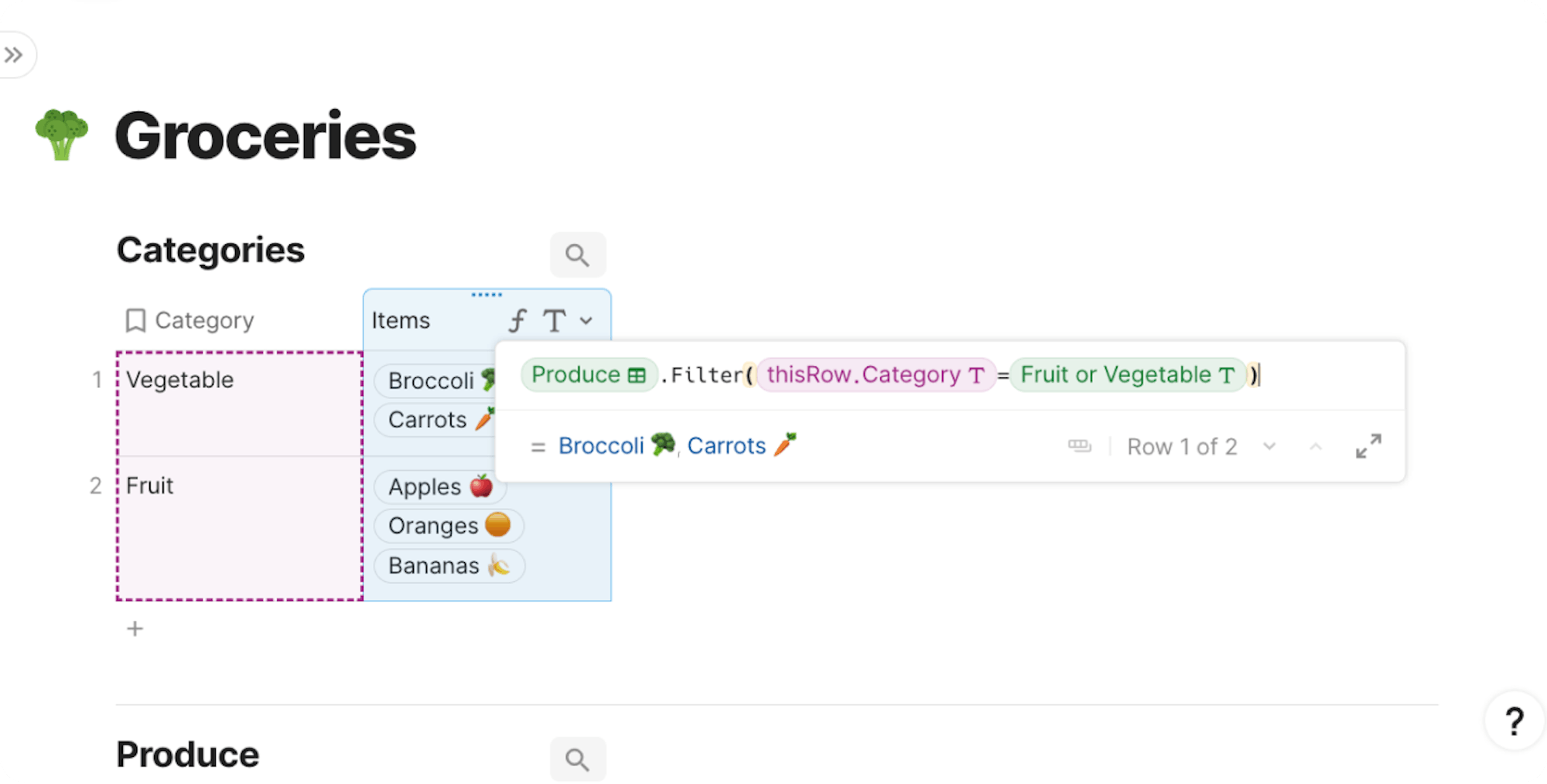Select the Oranges item chip in Fruit row
This screenshot has height=784, width=1547.
[x=449, y=526]
